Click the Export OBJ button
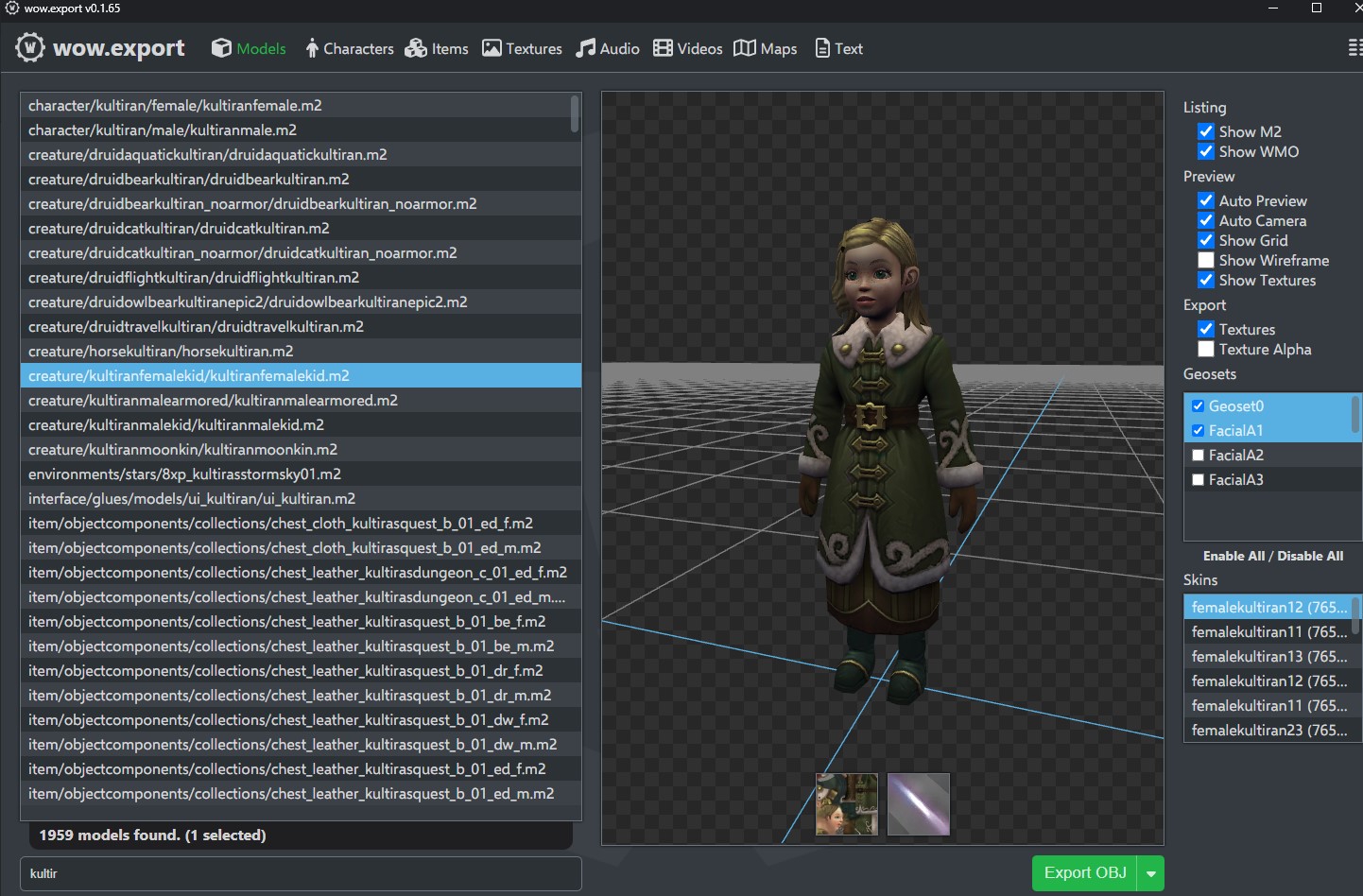The height and width of the screenshot is (896, 1363). 1085,873
